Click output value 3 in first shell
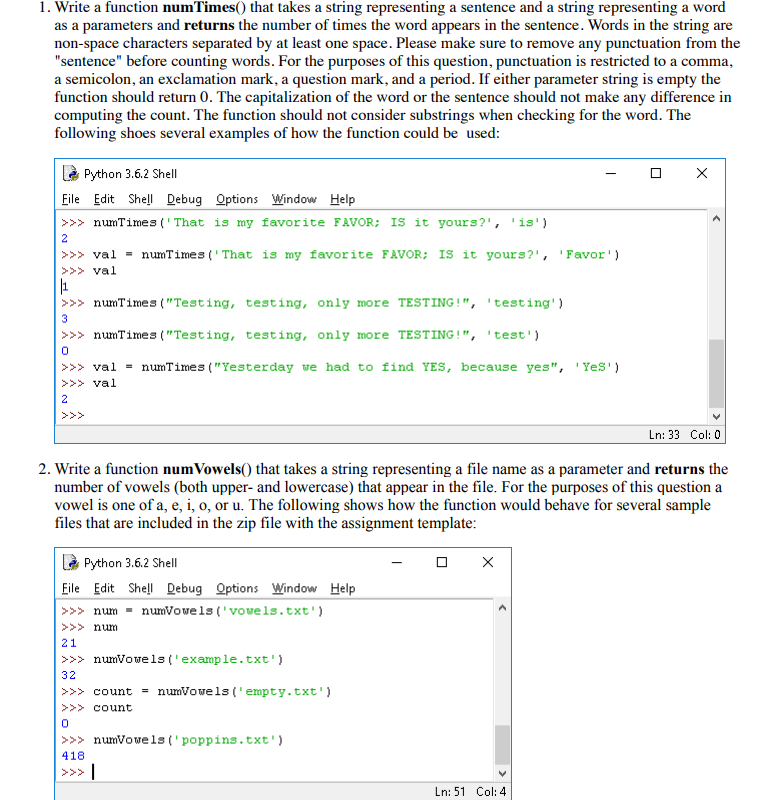 (64, 319)
